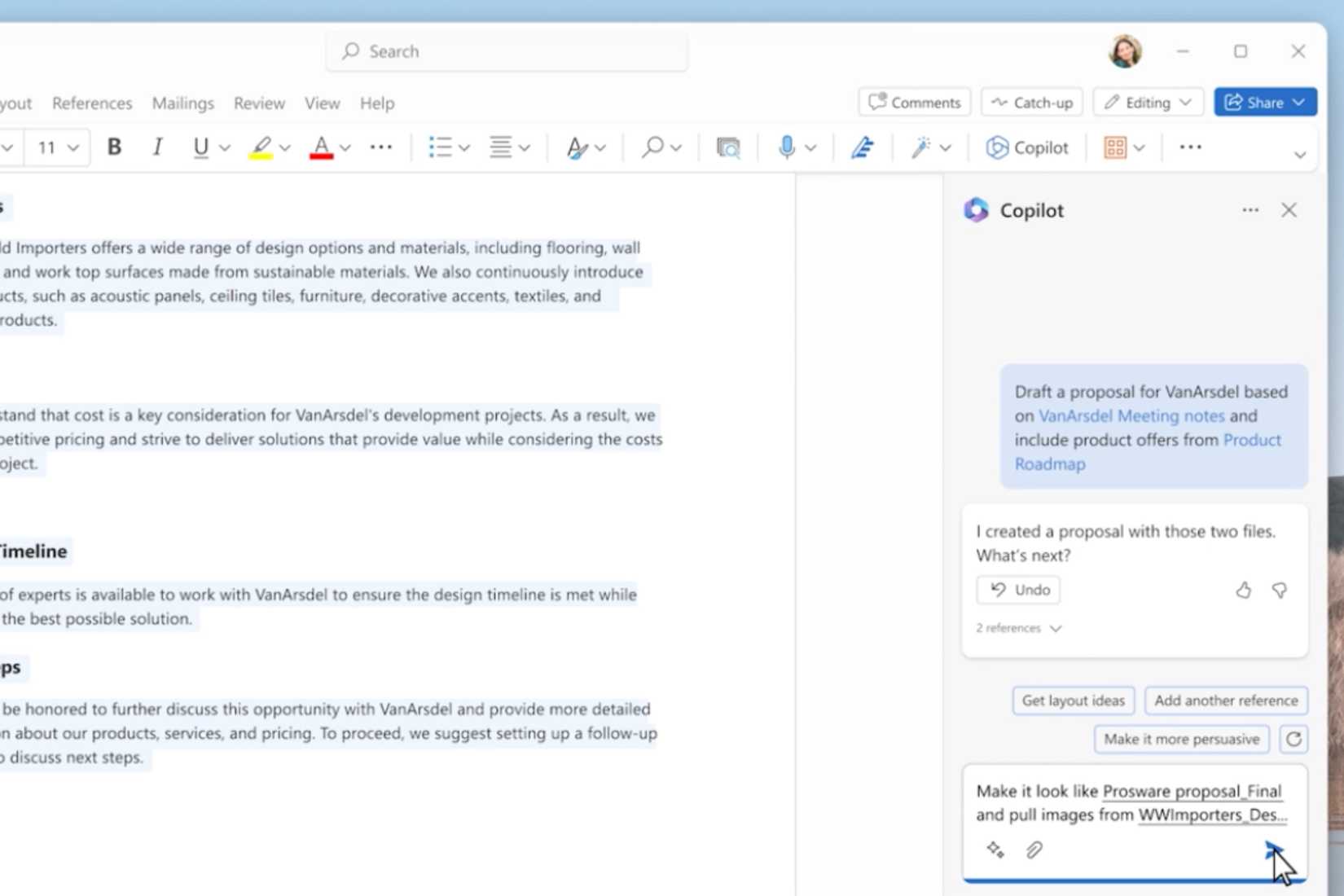Open the Comments pane
The width and height of the screenshot is (1344, 896).
pyautogui.click(x=915, y=103)
